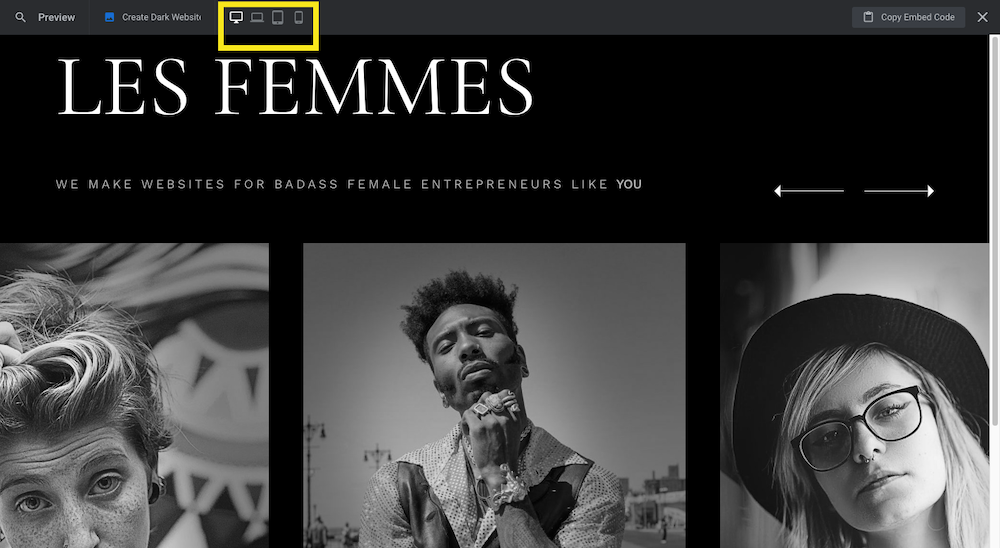
Task: Switch to laptop preview size
Action: [257, 18]
